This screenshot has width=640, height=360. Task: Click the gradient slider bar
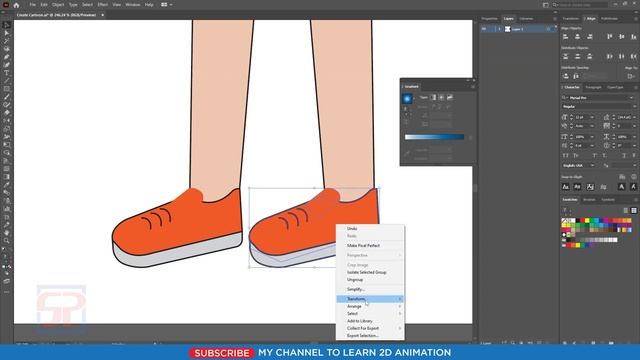(434, 137)
